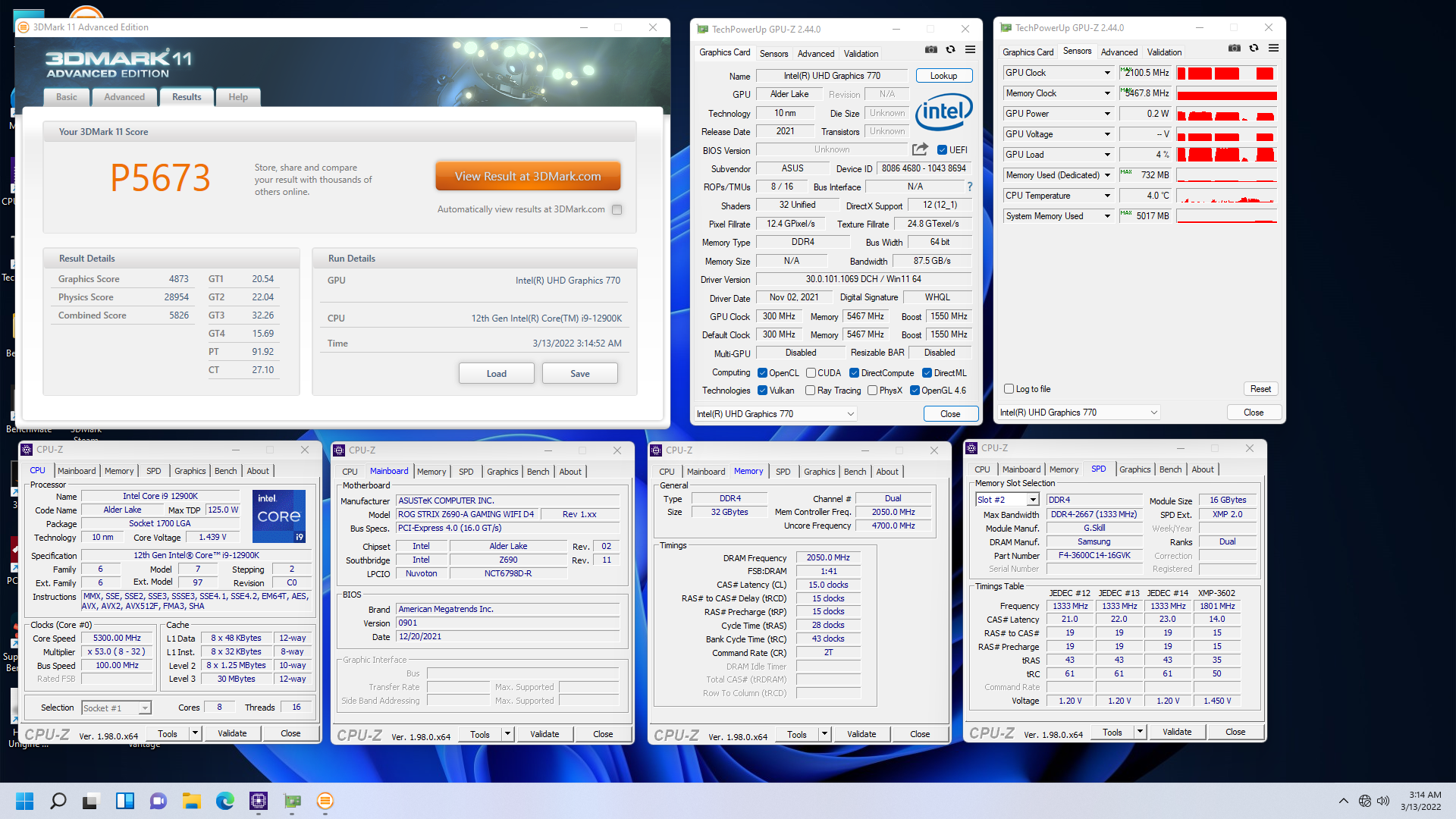Open hamburger menu in GPU-Z Sensors window
The image size is (1456, 819).
1273,49
